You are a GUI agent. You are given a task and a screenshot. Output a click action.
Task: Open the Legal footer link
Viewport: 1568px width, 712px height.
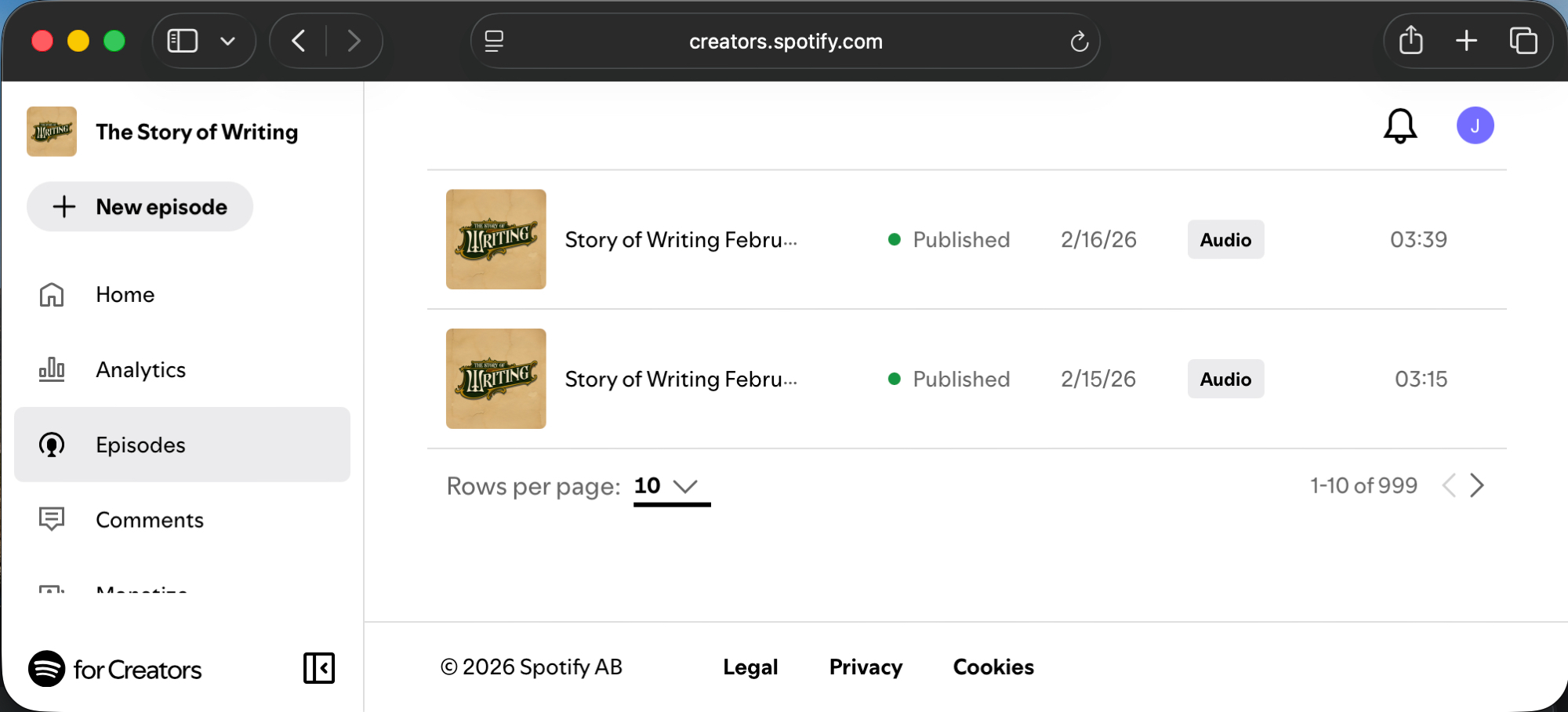(750, 667)
